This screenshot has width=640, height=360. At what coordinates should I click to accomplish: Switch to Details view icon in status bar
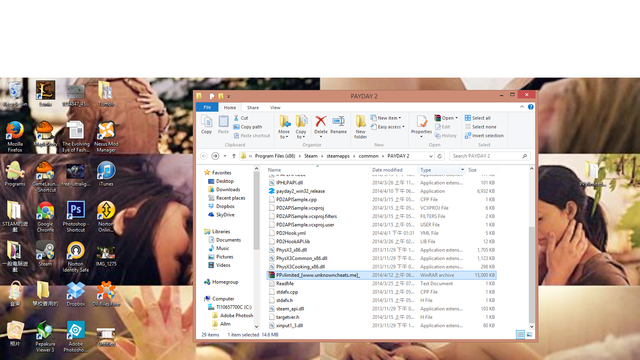tap(520, 335)
